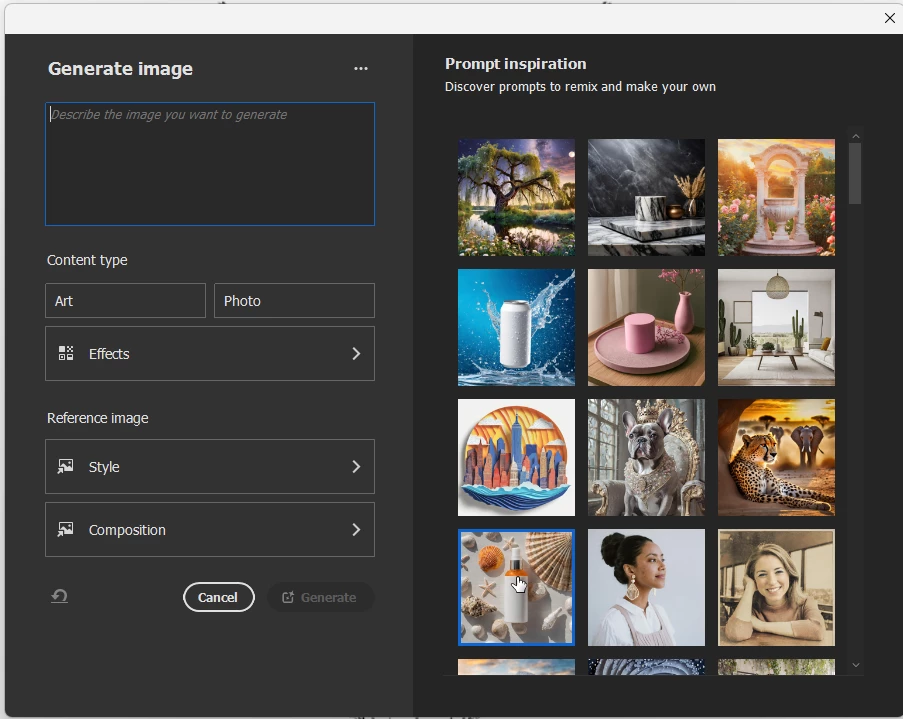The height and width of the screenshot is (719, 903).
Task: Click the inspiration scrollbar up arrow
Action: pos(856,137)
